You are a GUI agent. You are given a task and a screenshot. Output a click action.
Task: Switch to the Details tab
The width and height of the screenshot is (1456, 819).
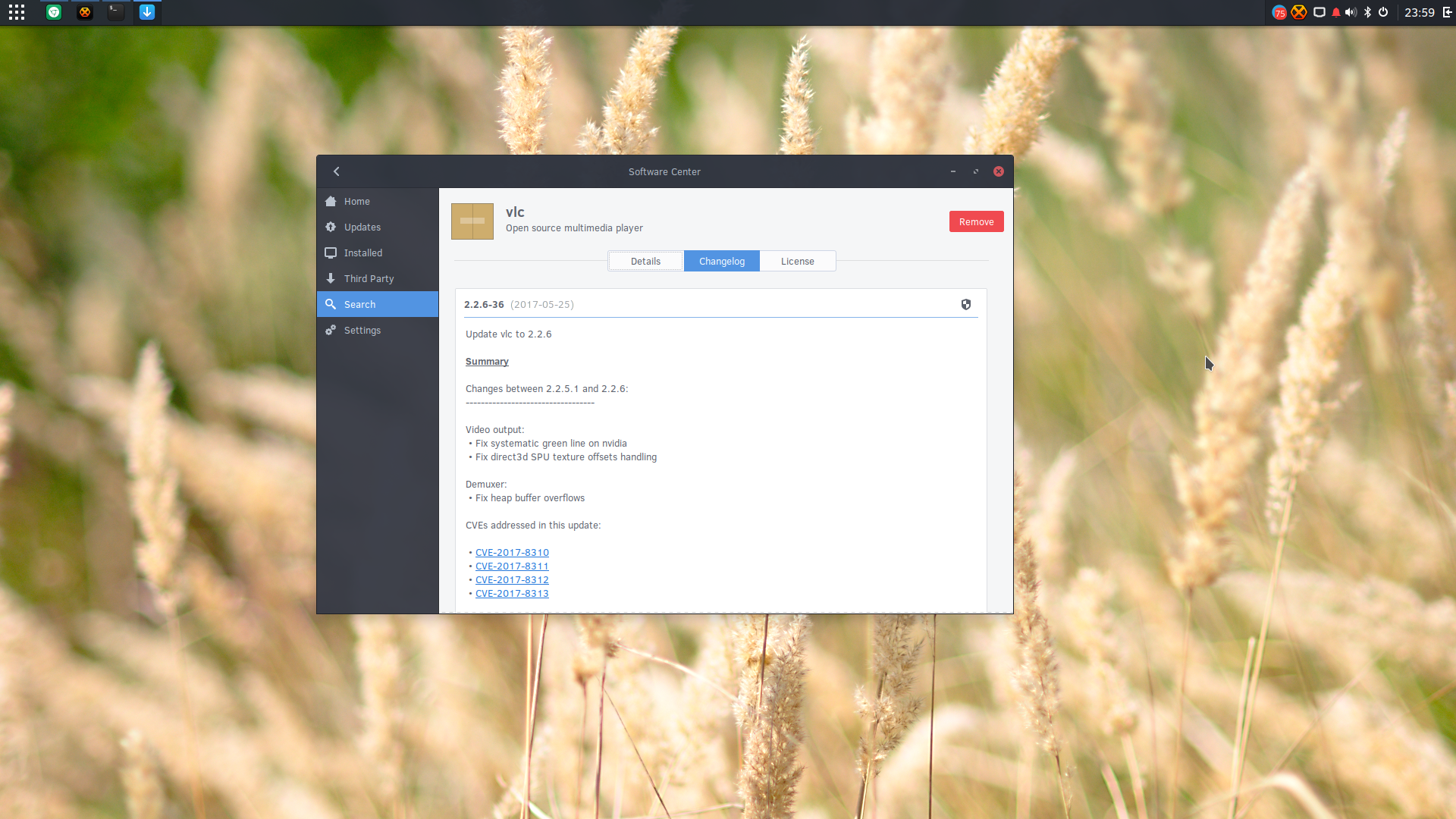point(645,262)
